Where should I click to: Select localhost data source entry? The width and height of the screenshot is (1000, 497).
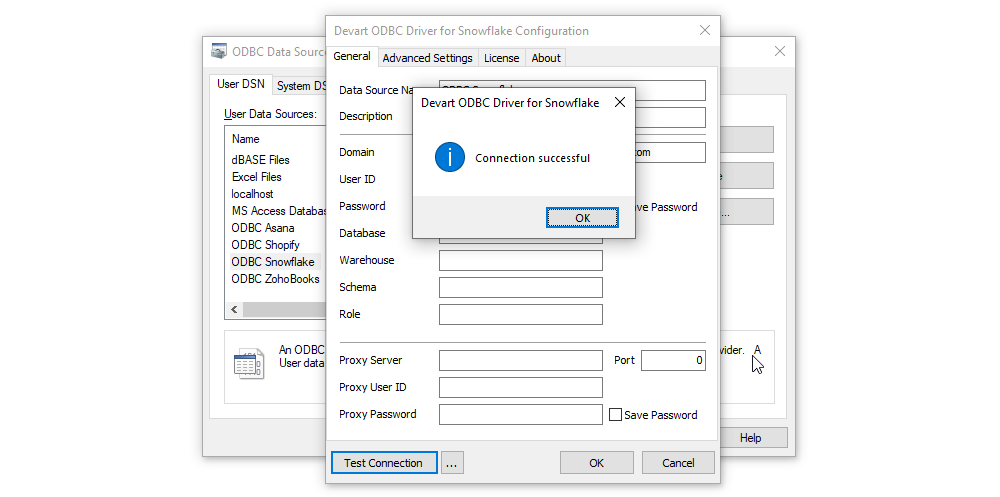click(253, 194)
